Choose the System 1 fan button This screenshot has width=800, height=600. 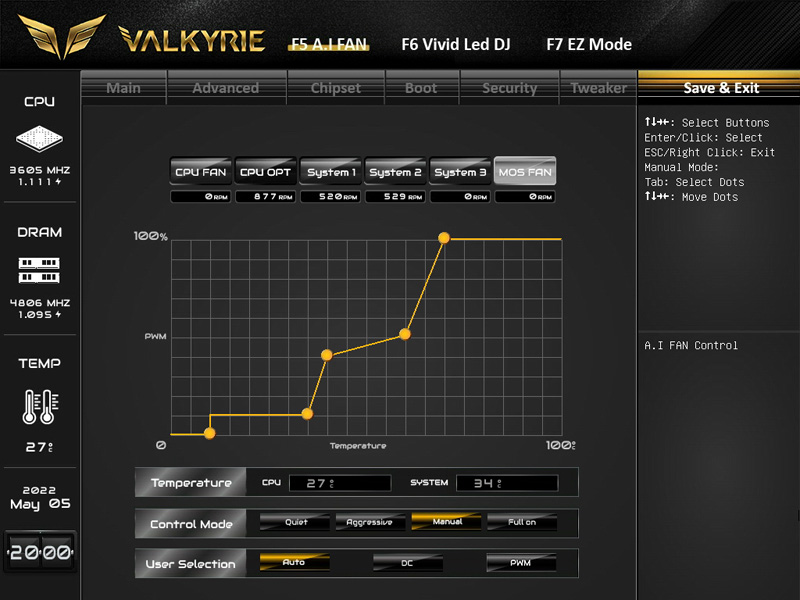pyautogui.click(x=331, y=171)
